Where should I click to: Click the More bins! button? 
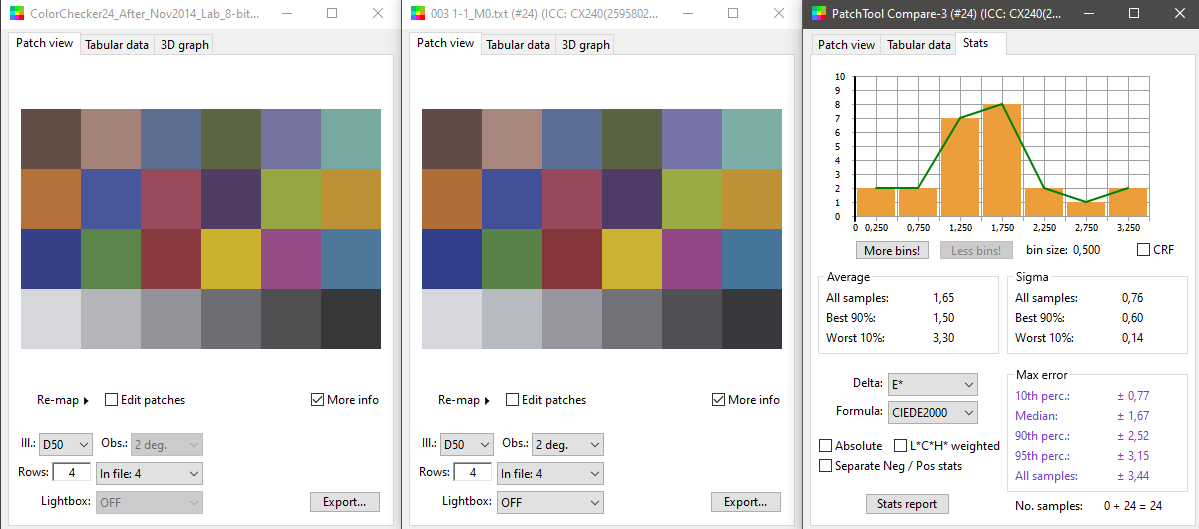point(891,250)
